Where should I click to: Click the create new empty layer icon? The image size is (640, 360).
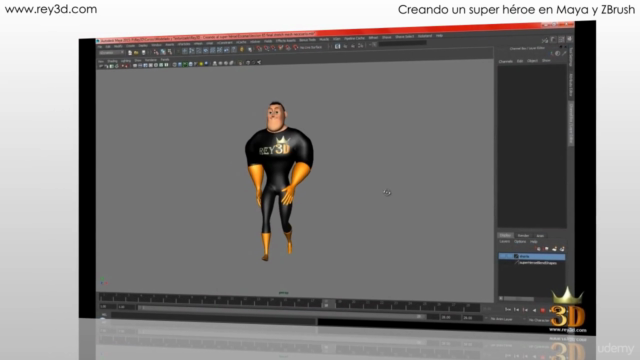point(554,249)
